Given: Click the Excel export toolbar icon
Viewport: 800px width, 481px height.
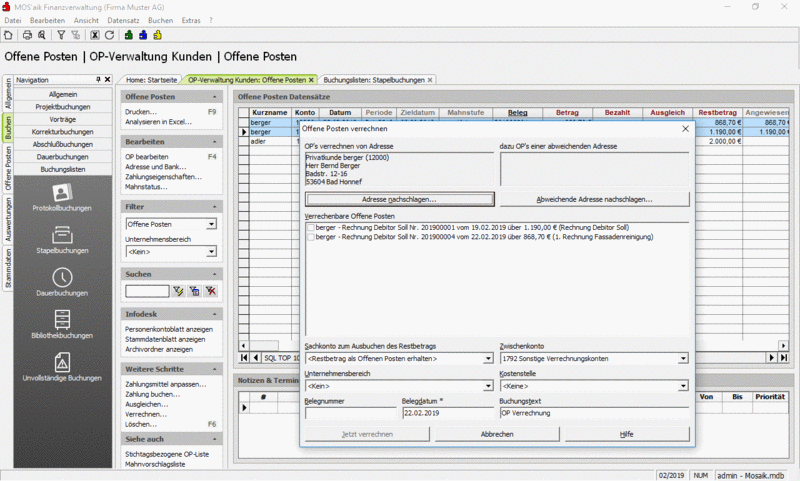Looking at the screenshot, I should pos(95,35).
